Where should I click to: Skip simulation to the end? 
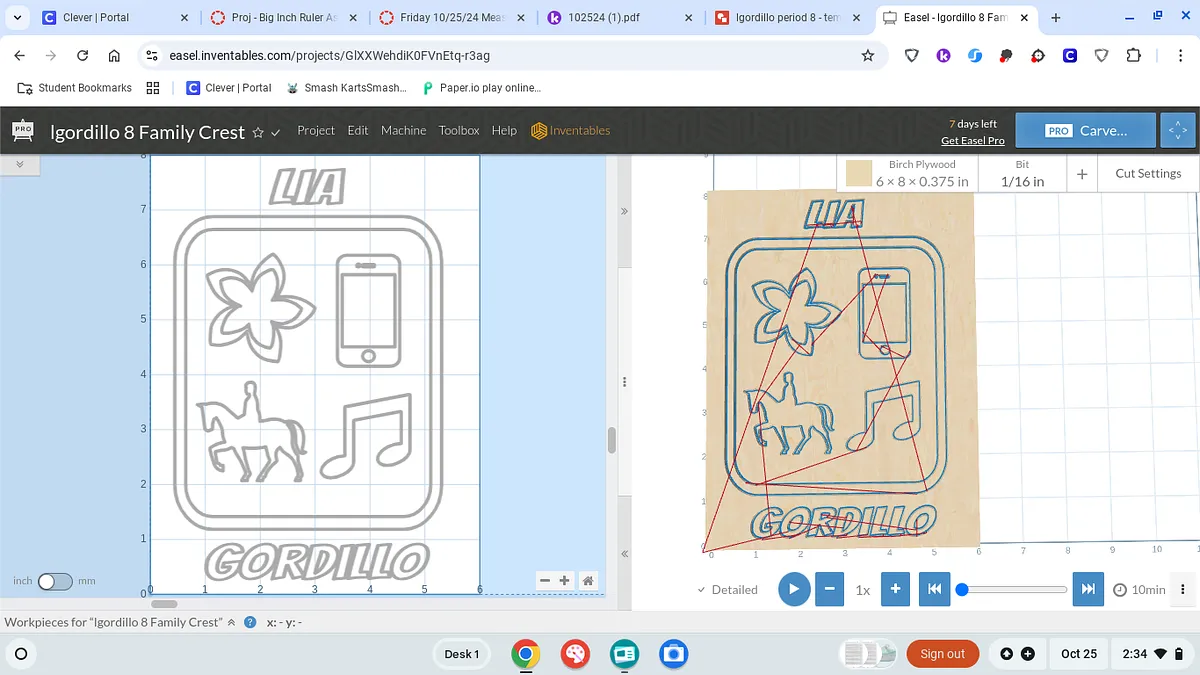click(1088, 589)
